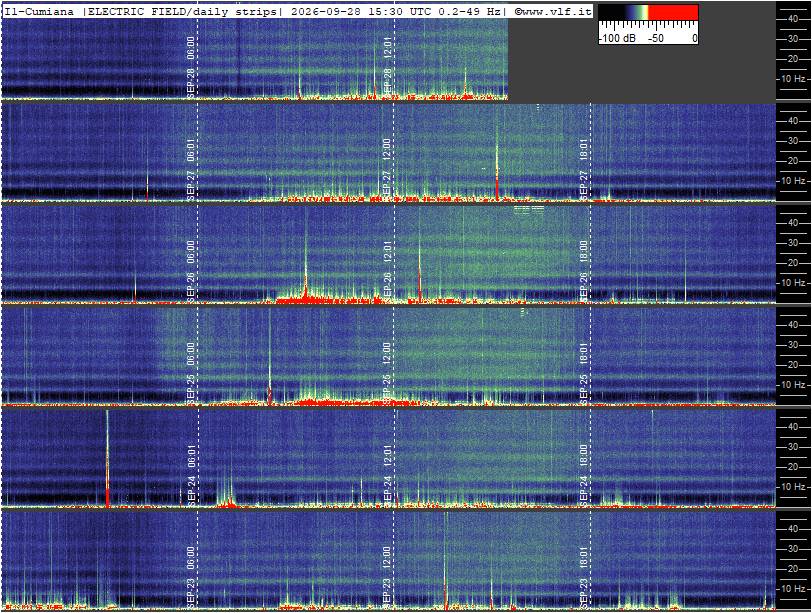Viewport: 812px width, 613px height.
Task: Click the SEP-25 18:01 time marker label
Action: pyautogui.click(x=584, y=373)
